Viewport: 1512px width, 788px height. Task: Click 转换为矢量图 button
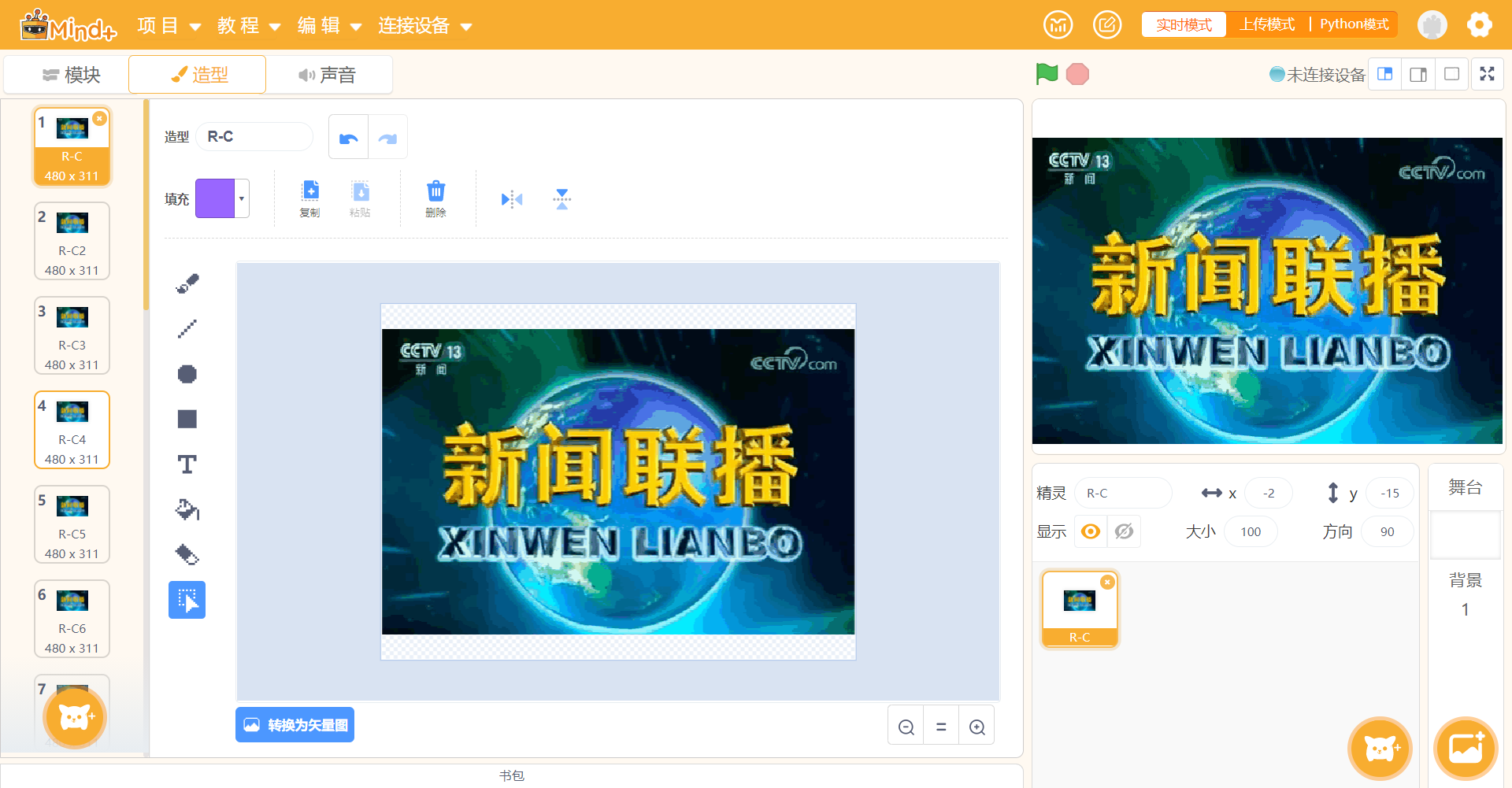[295, 725]
